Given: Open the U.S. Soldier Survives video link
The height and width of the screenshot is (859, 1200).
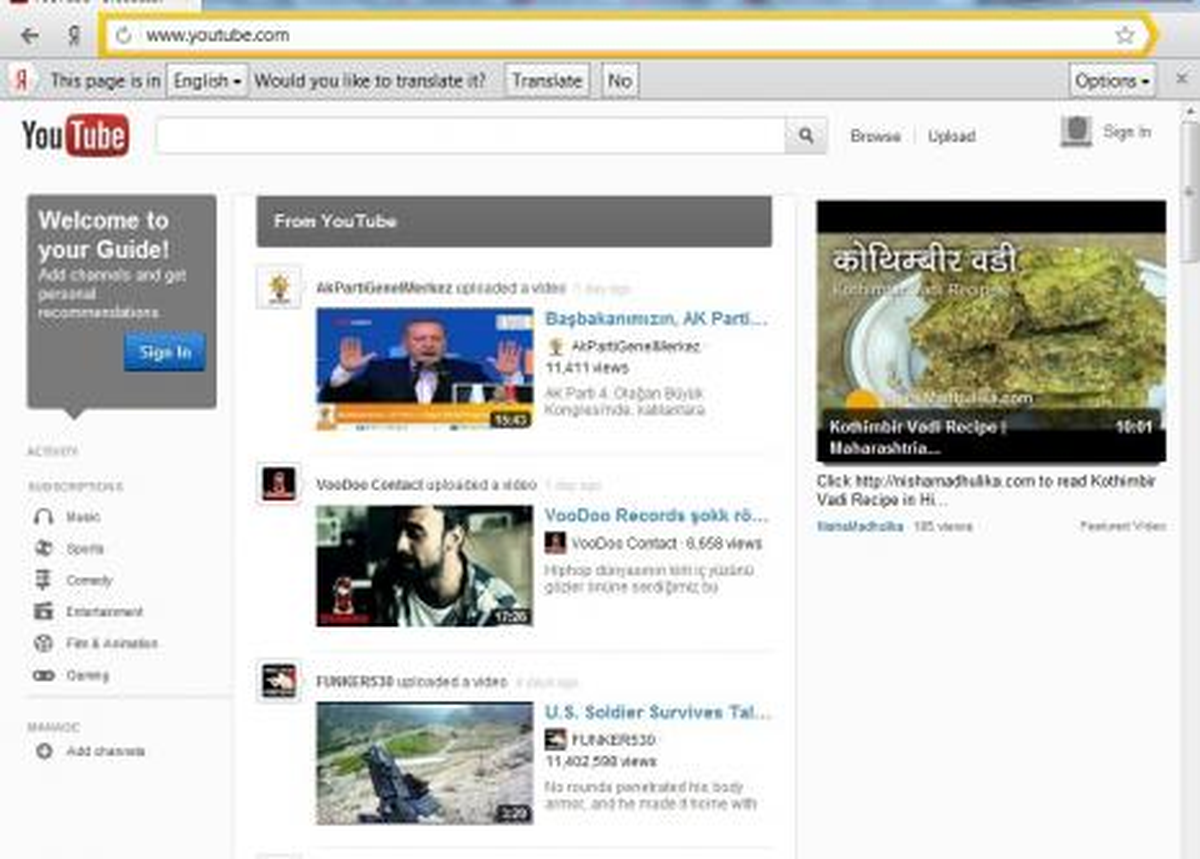Looking at the screenshot, I should click(x=658, y=713).
